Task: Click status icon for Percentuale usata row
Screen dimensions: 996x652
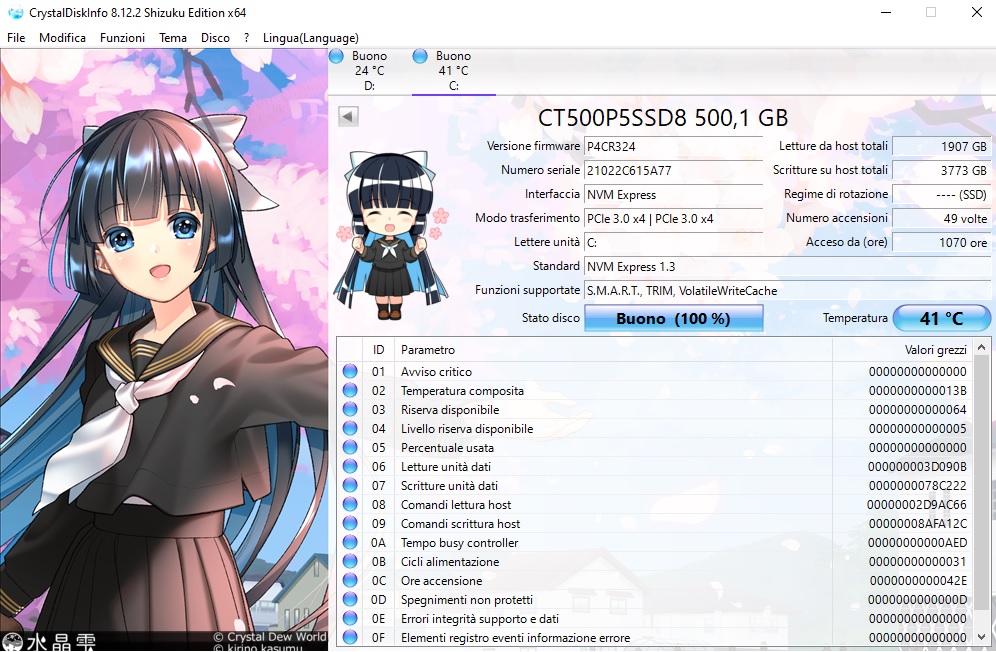Action: pyautogui.click(x=350, y=447)
